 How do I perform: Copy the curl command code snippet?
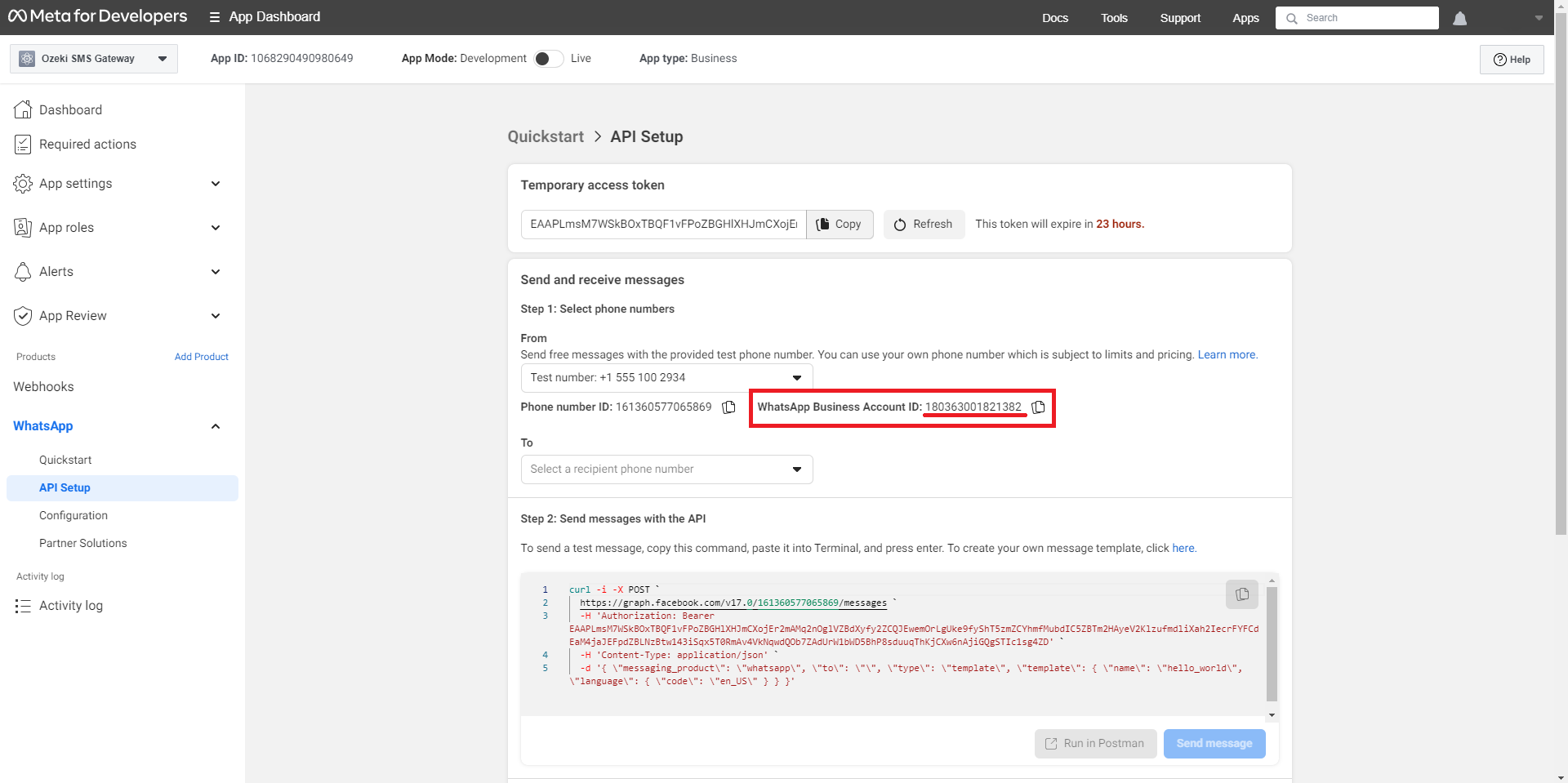click(x=1241, y=594)
